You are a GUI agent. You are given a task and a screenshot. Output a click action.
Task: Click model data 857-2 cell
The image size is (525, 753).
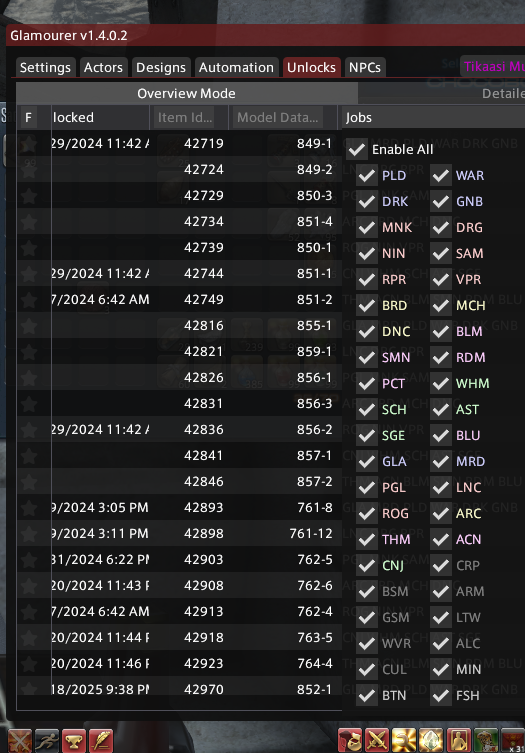[314, 482]
